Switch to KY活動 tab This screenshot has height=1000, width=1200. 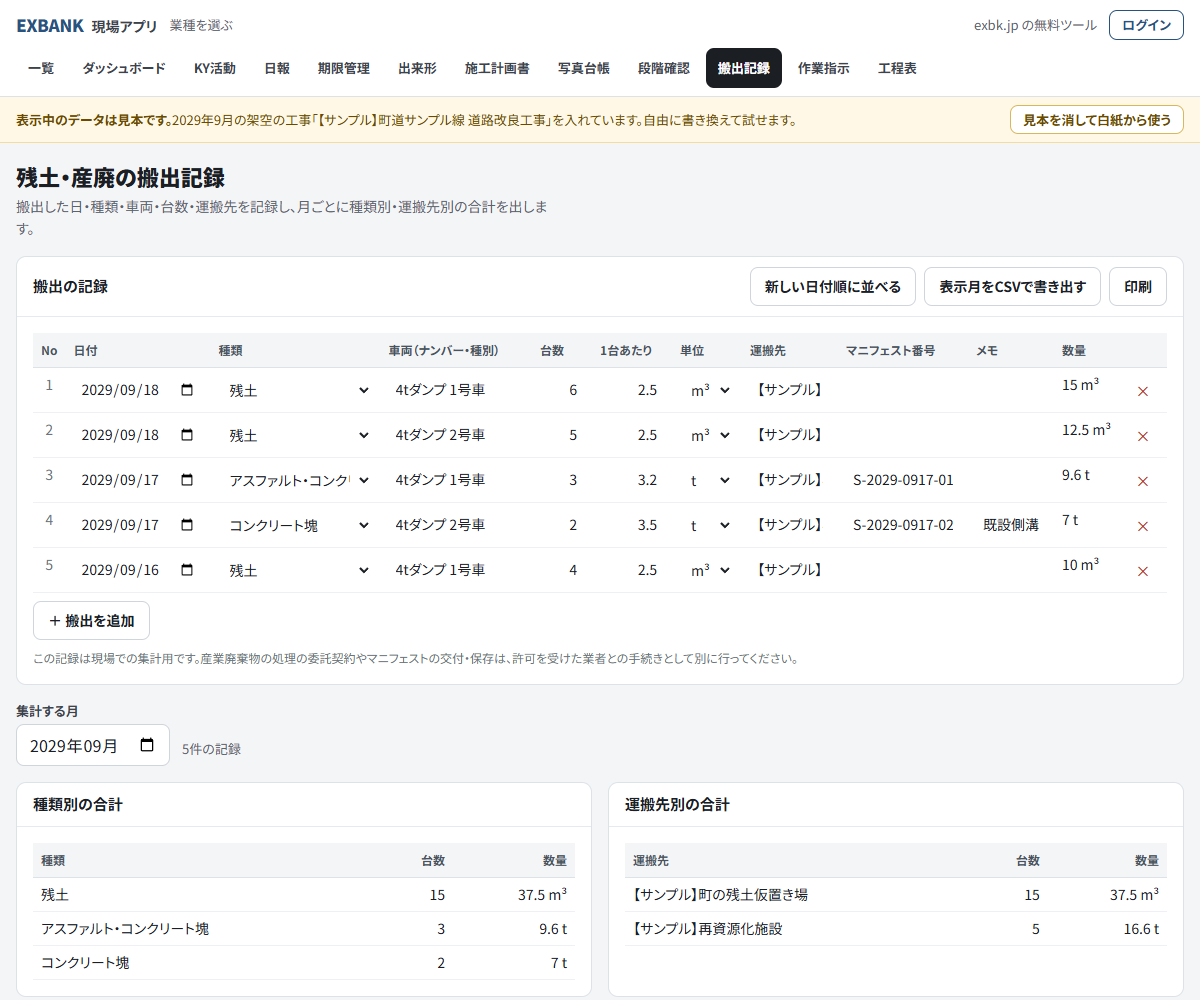pyautogui.click(x=215, y=68)
